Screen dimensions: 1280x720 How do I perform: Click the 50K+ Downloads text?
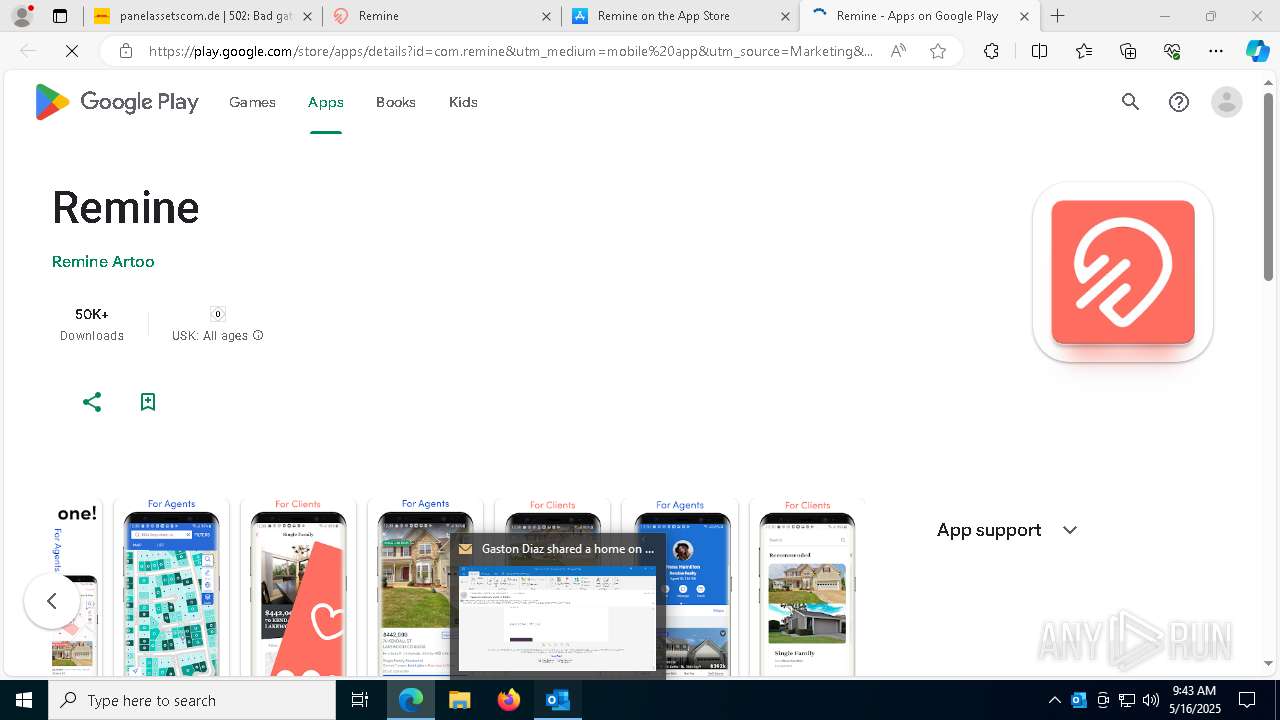[x=92, y=324]
